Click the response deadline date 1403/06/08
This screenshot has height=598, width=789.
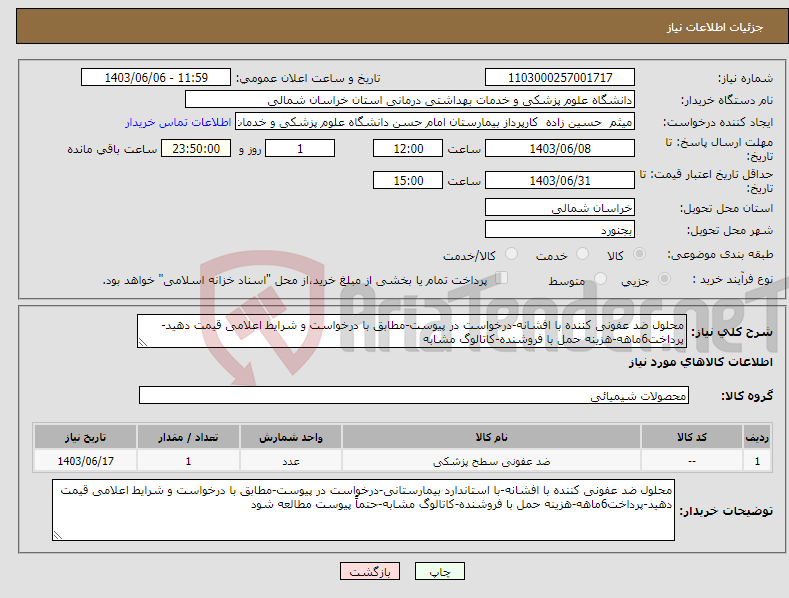[560, 148]
